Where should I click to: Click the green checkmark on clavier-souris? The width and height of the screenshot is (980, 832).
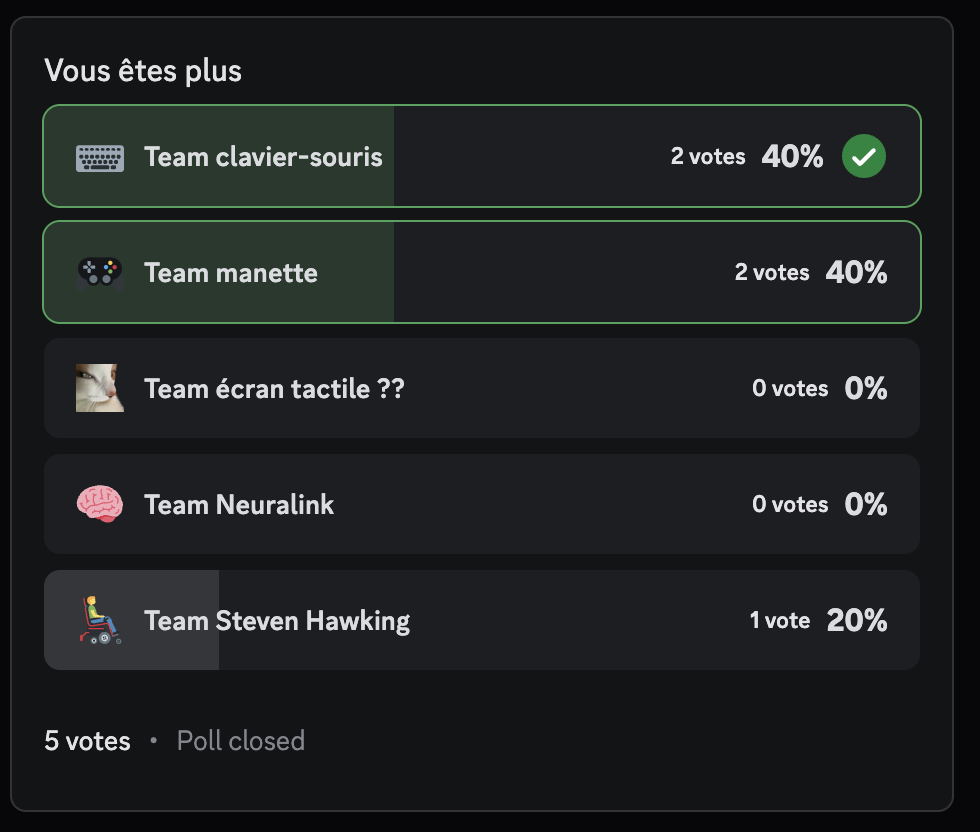tap(864, 157)
